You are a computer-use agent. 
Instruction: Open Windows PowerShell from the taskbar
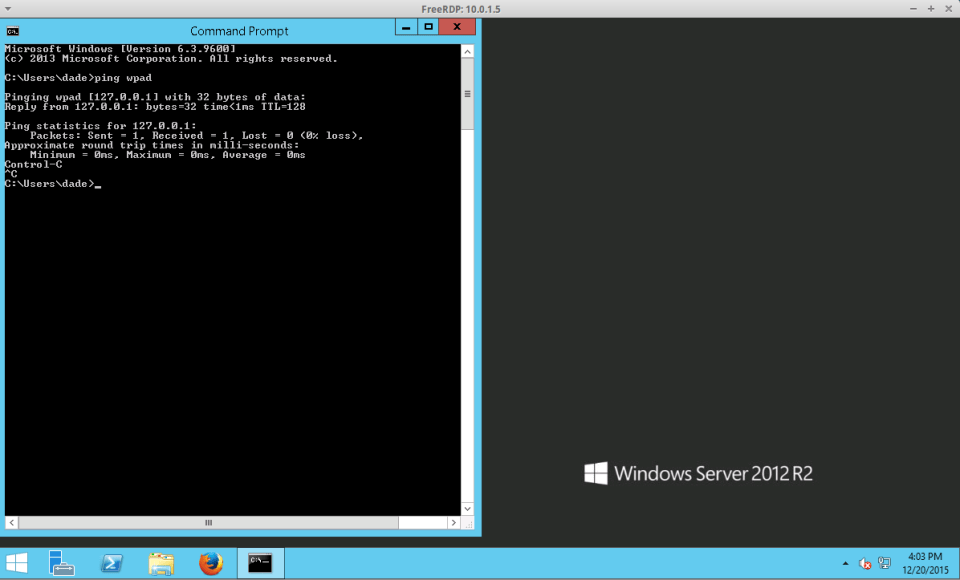click(x=112, y=562)
